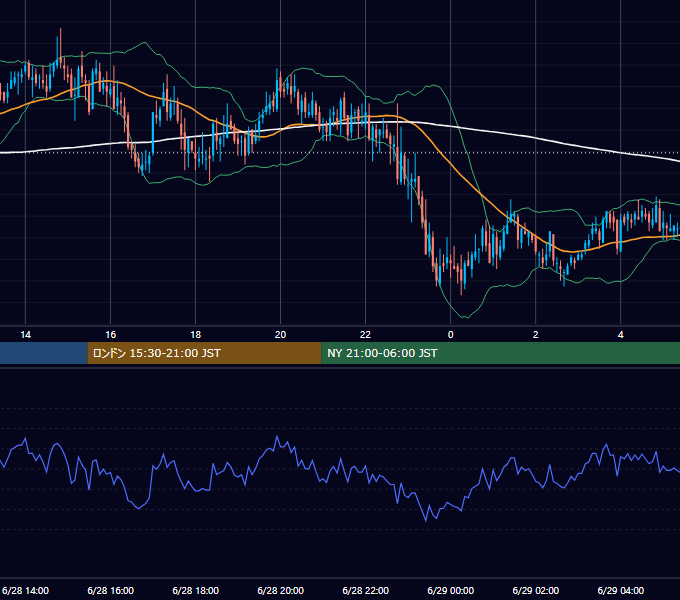
Task: Click the hour label 0 on the price chart axis
Action: point(451,335)
